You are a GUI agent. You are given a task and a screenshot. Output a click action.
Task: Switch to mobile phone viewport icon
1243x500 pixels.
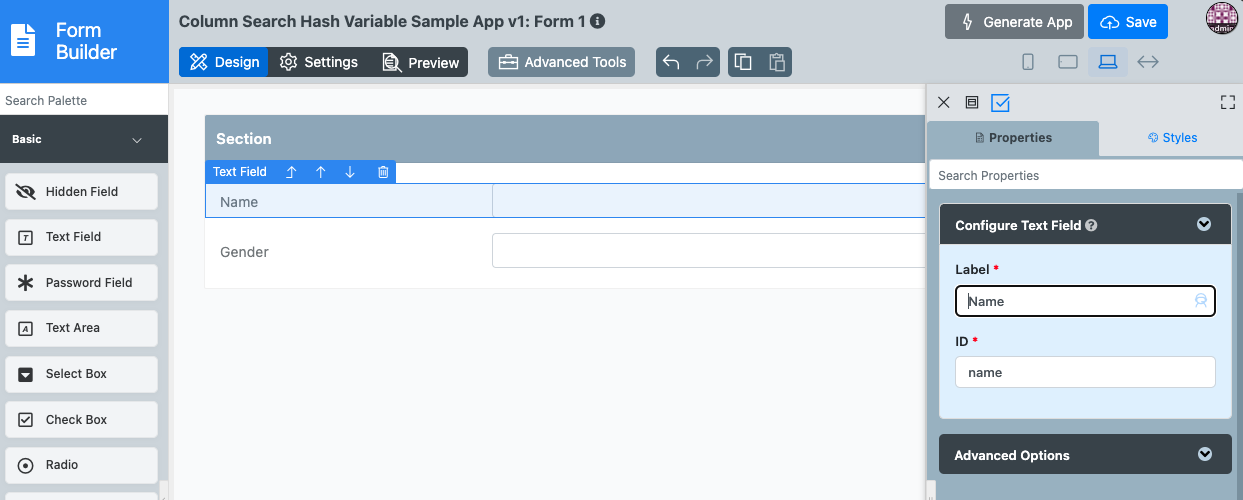[x=1028, y=62]
